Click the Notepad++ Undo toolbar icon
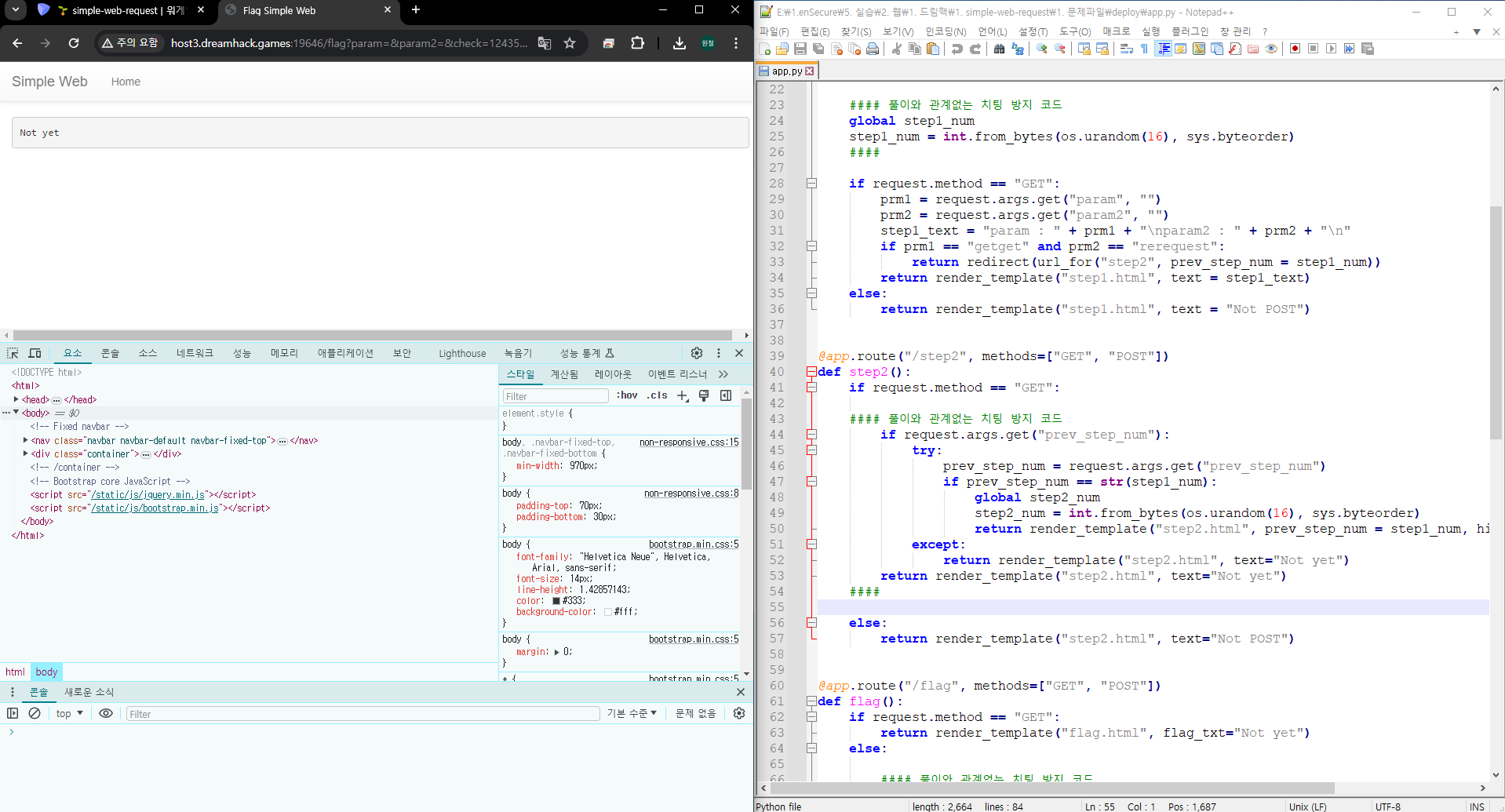1505x812 pixels. click(957, 49)
